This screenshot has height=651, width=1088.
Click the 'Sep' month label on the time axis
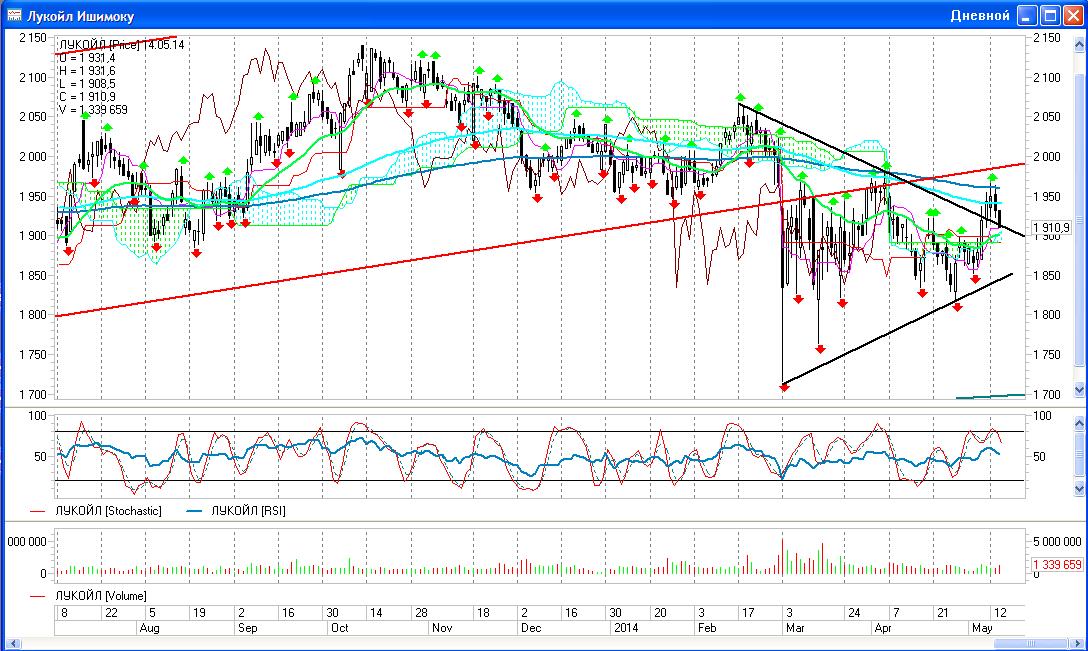pos(248,627)
